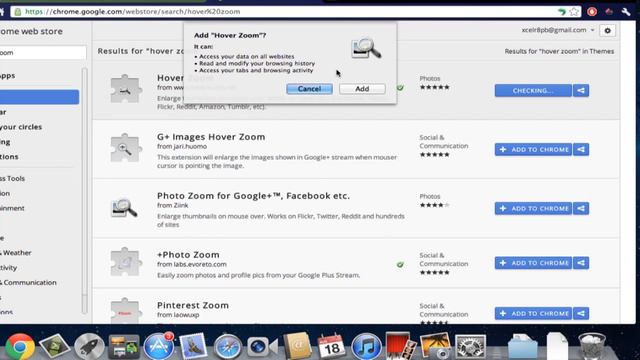Viewport: 640px width, 360px height.
Task: View results for hover zoom in Themes
Action: click(x=559, y=51)
